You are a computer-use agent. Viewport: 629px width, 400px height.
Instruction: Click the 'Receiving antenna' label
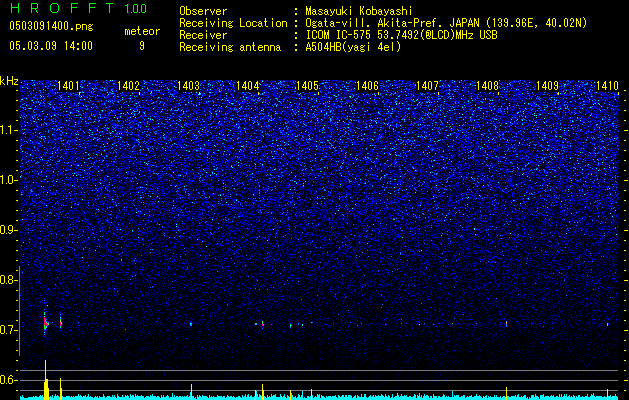click(x=230, y=47)
